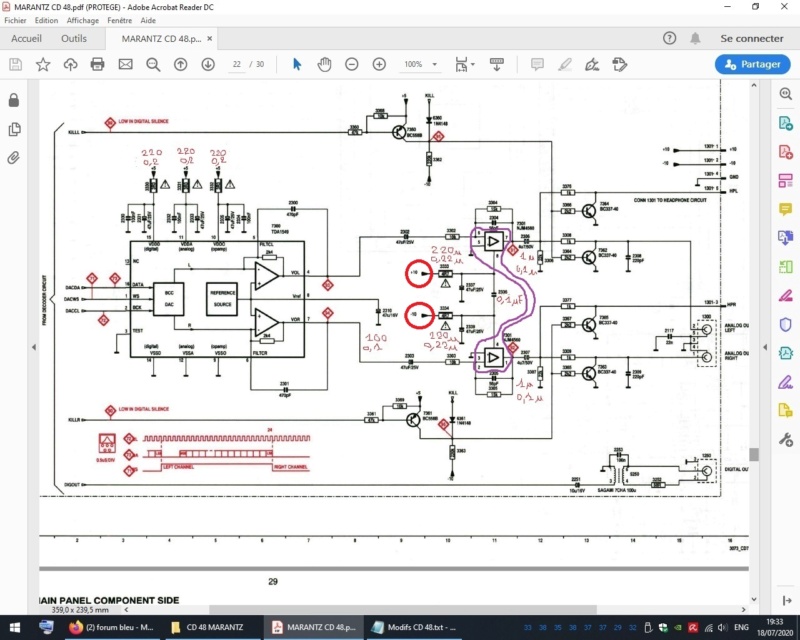Viewport: 800px width, 640px height.
Task: Open the zoom level dropdown arrow
Action: [x=435, y=64]
